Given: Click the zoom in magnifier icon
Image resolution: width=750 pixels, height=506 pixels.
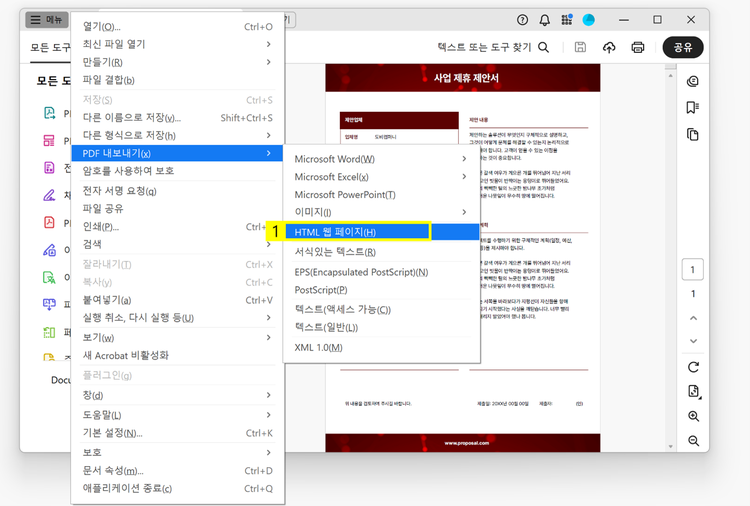Looking at the screenshot, I should pyautogui.click(x=694, y=416).
